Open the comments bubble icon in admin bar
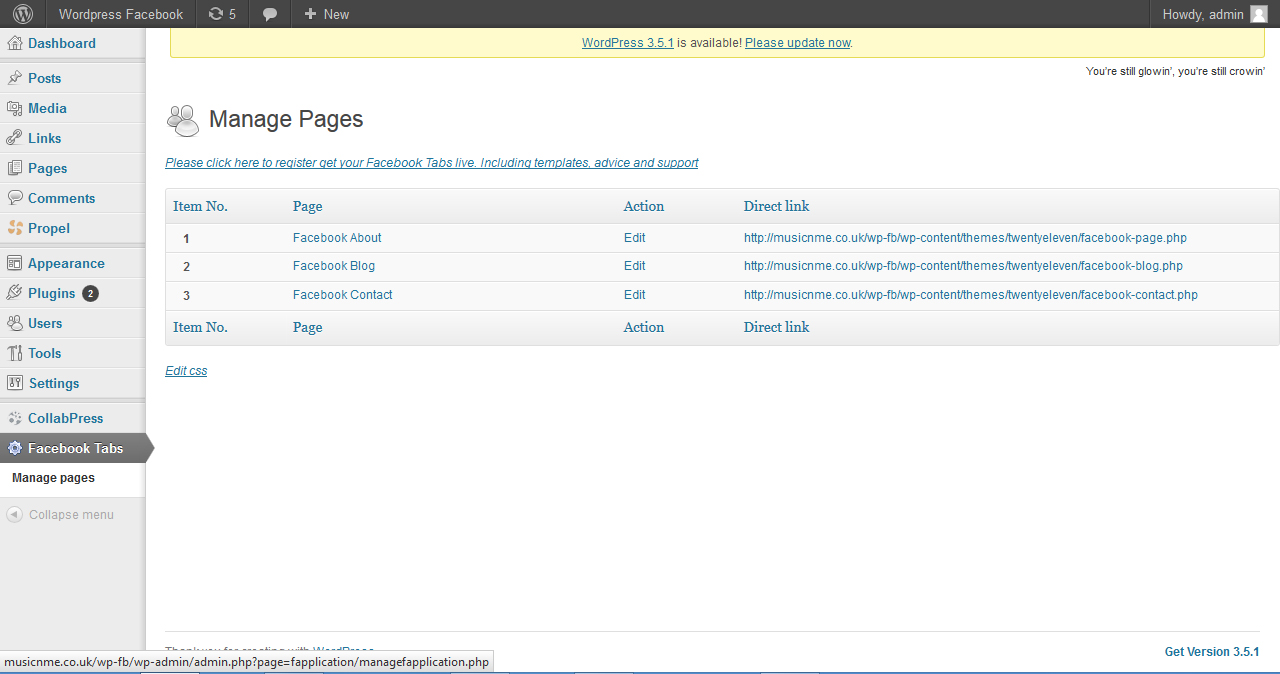1280x674 pixels. click(270, 14)
